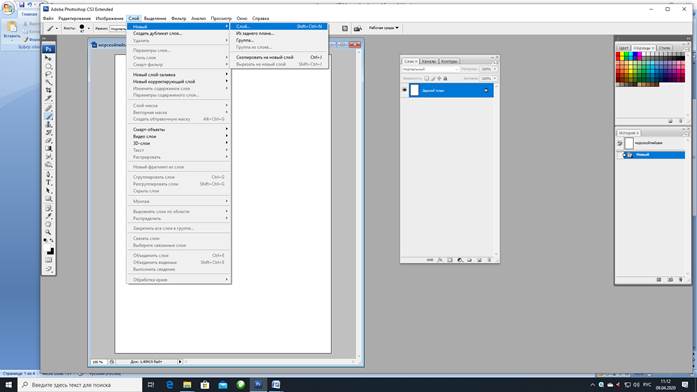The height and width of the screenshot is (392, 697).
Task: Select the Gradient tool
Action: [x=48, y=148]
